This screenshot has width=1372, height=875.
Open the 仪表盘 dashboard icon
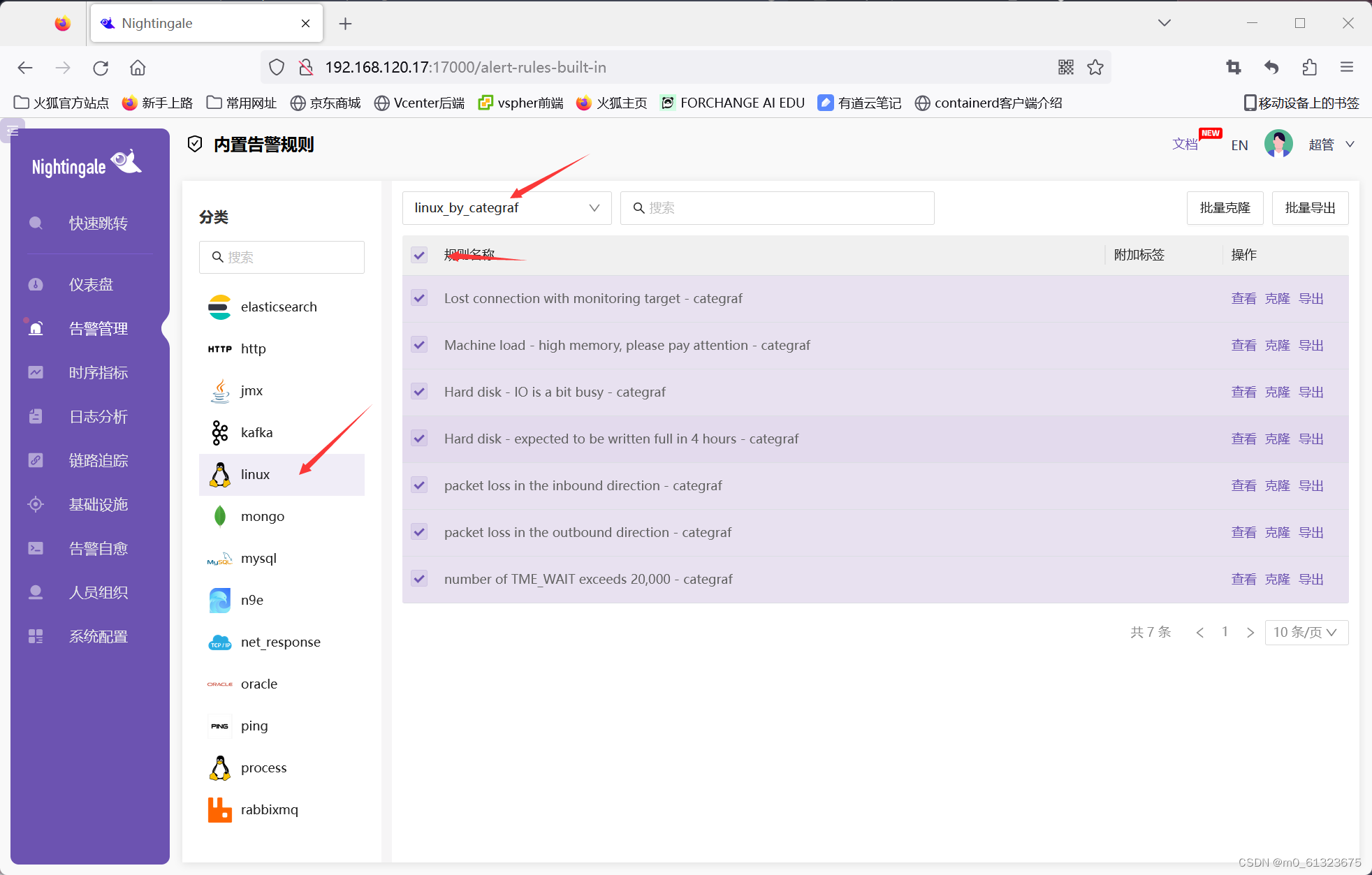tap(36, 285)
